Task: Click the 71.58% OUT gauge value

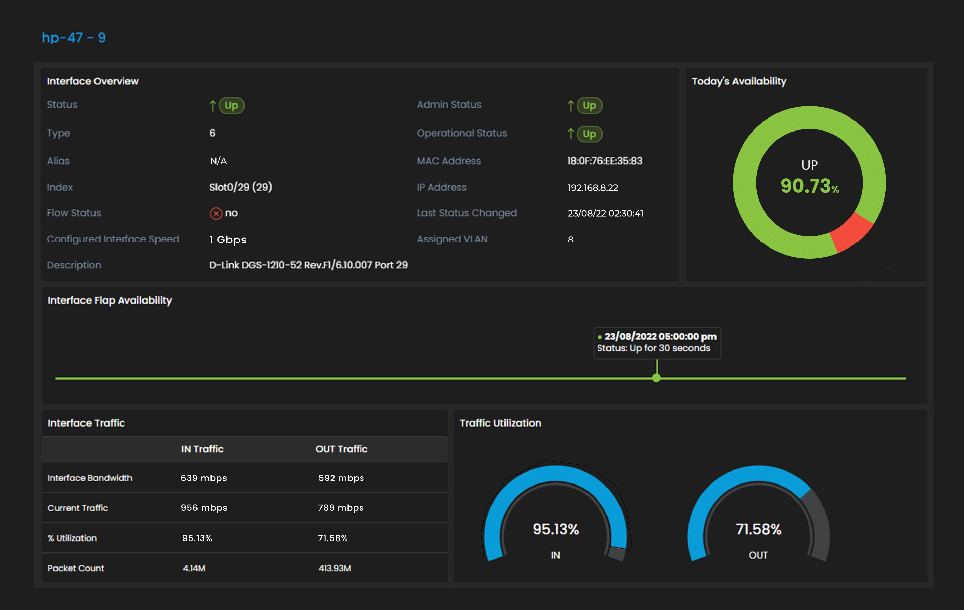Action: [759, 529]
